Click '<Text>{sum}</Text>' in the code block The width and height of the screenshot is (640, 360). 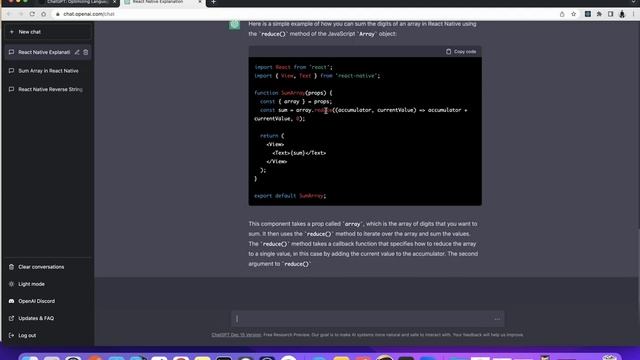[x=299, y=153]
